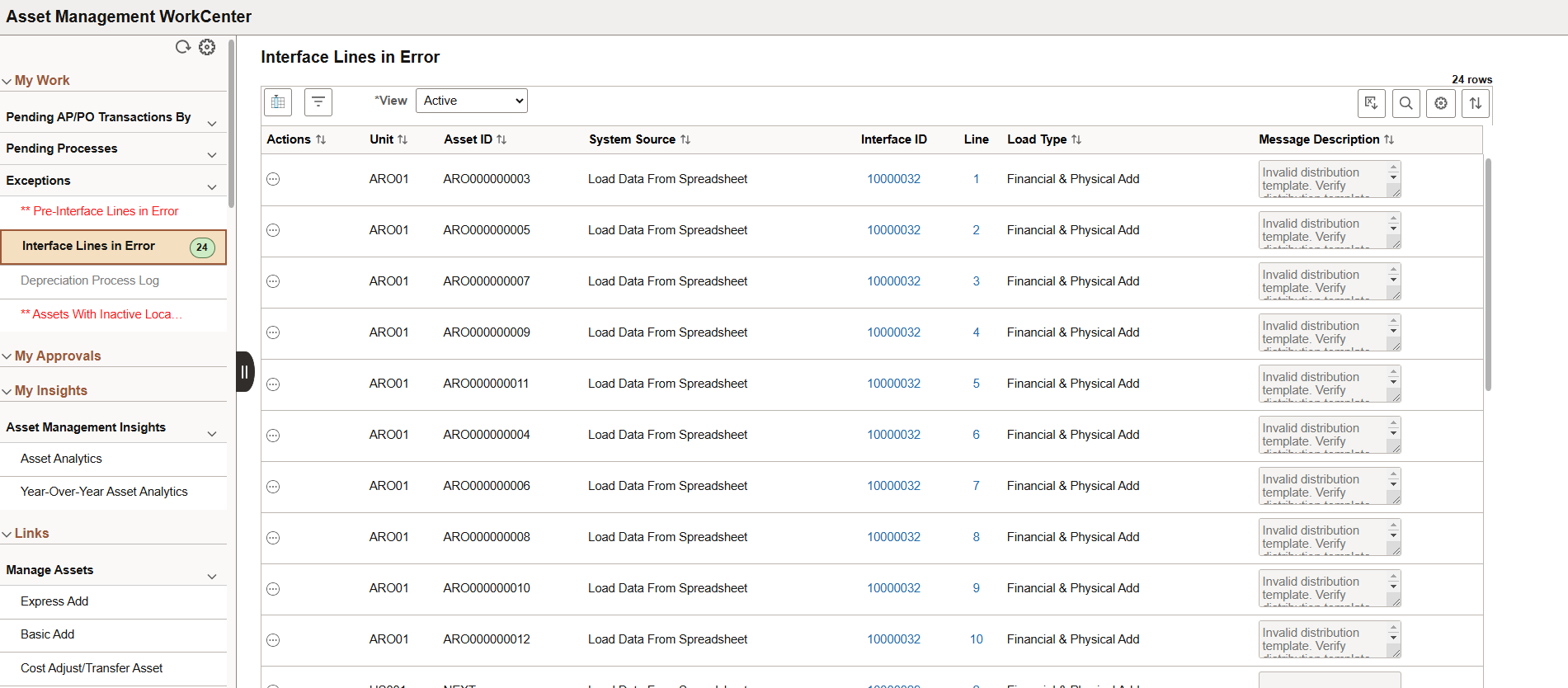The image size is (1568, 688).
Task: Open grid chart/pivot icon in toolbar
Action: click(278, 102)
